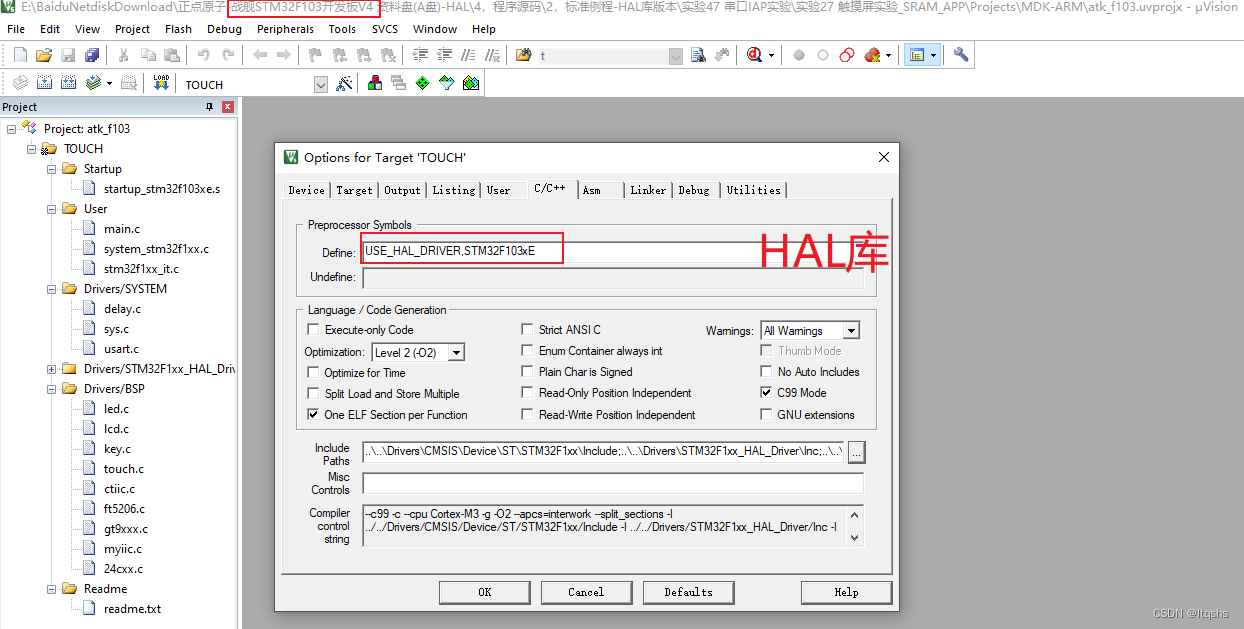Expand the Drivers/STM32F1xx_HAL_Driver folder

coord(52,369)
